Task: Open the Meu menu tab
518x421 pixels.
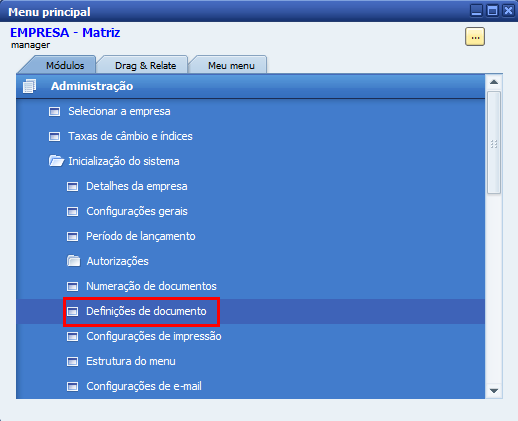Action: click(231, 65)
